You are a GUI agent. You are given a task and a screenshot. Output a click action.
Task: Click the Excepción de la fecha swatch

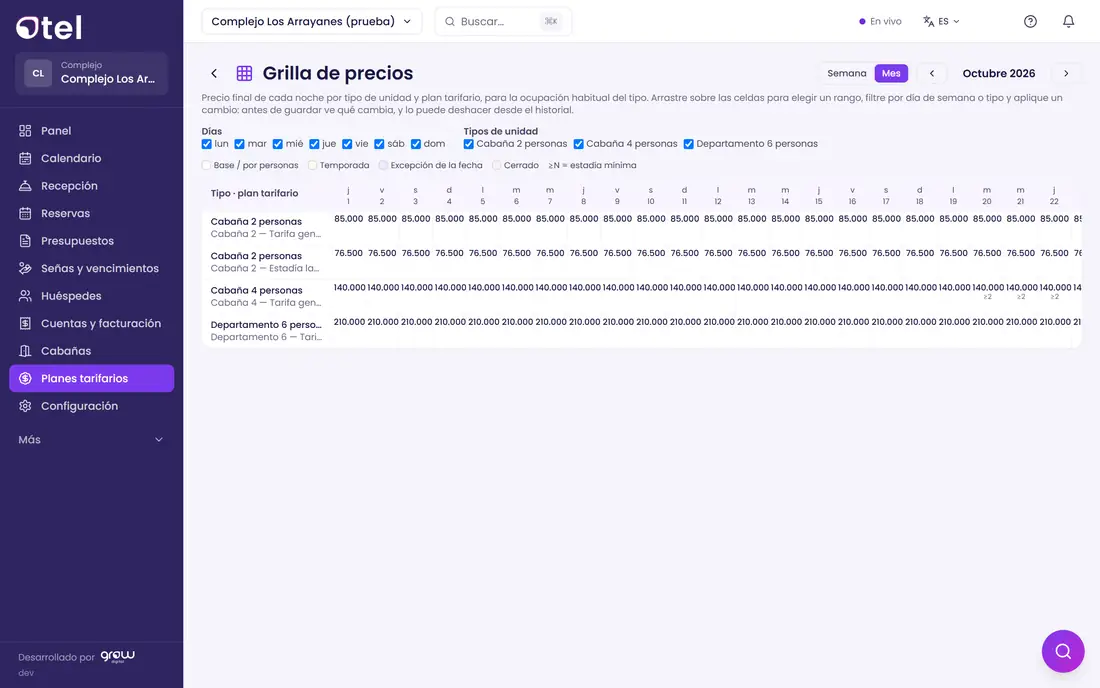[x=383, y=166]
